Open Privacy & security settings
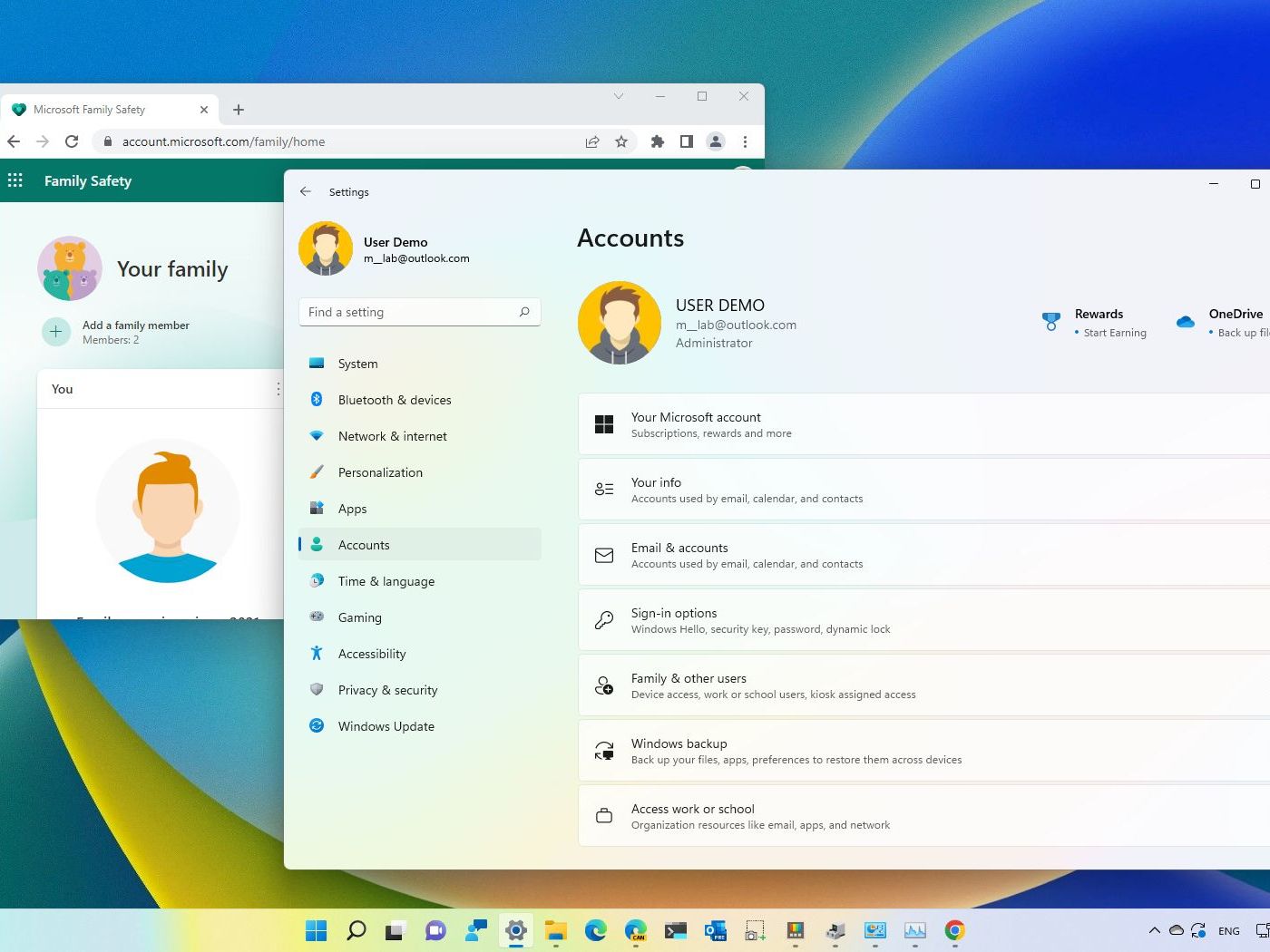This screenshot has width=1270, height=952. (x=419, y=690)
